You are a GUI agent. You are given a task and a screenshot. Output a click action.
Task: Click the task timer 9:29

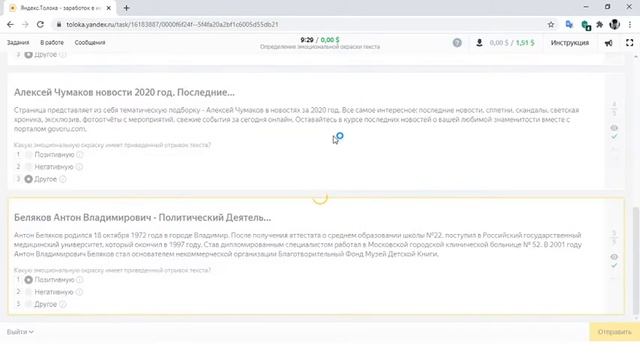click(x=307, y=40)
